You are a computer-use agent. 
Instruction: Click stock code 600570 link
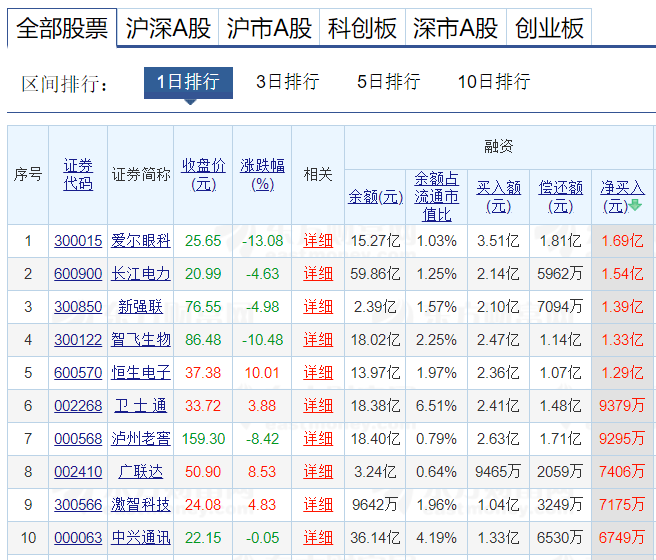[x=78, y=373]
